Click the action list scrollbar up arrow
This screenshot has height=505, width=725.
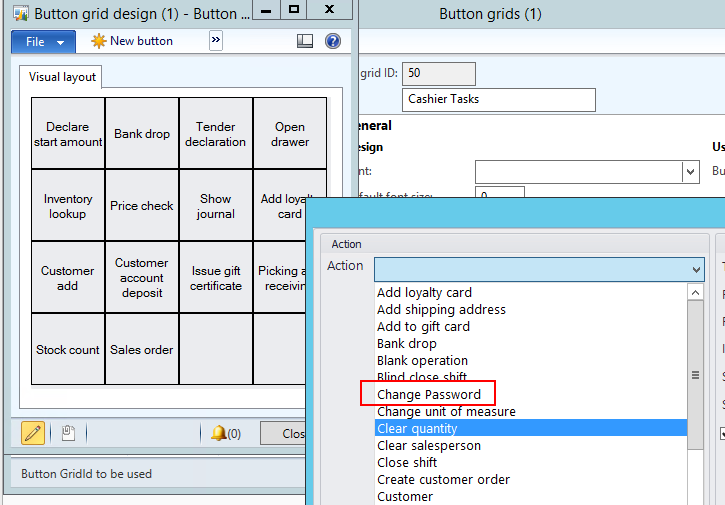(696, 292)
